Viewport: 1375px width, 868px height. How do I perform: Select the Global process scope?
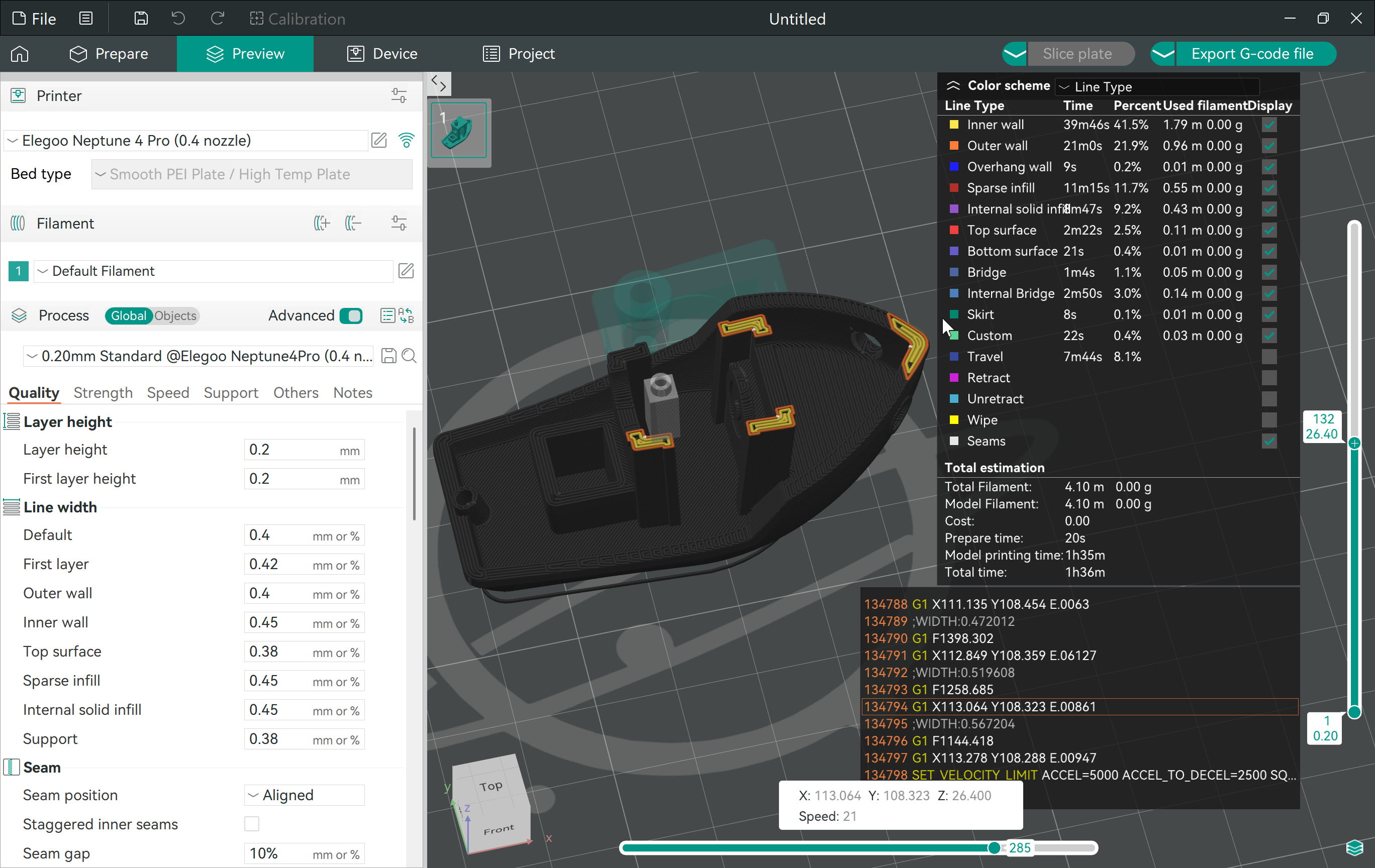(x=129, y=315)
